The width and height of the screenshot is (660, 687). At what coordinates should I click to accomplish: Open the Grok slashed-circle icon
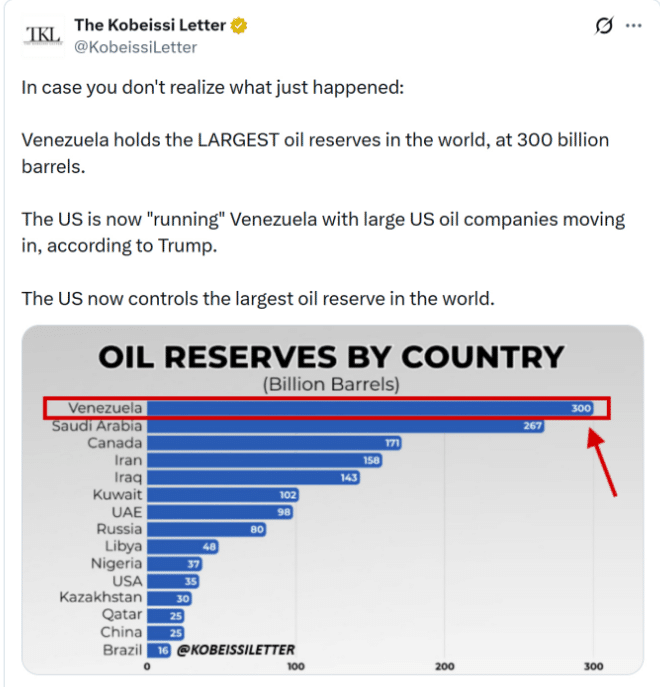click(x=603, y=26)
